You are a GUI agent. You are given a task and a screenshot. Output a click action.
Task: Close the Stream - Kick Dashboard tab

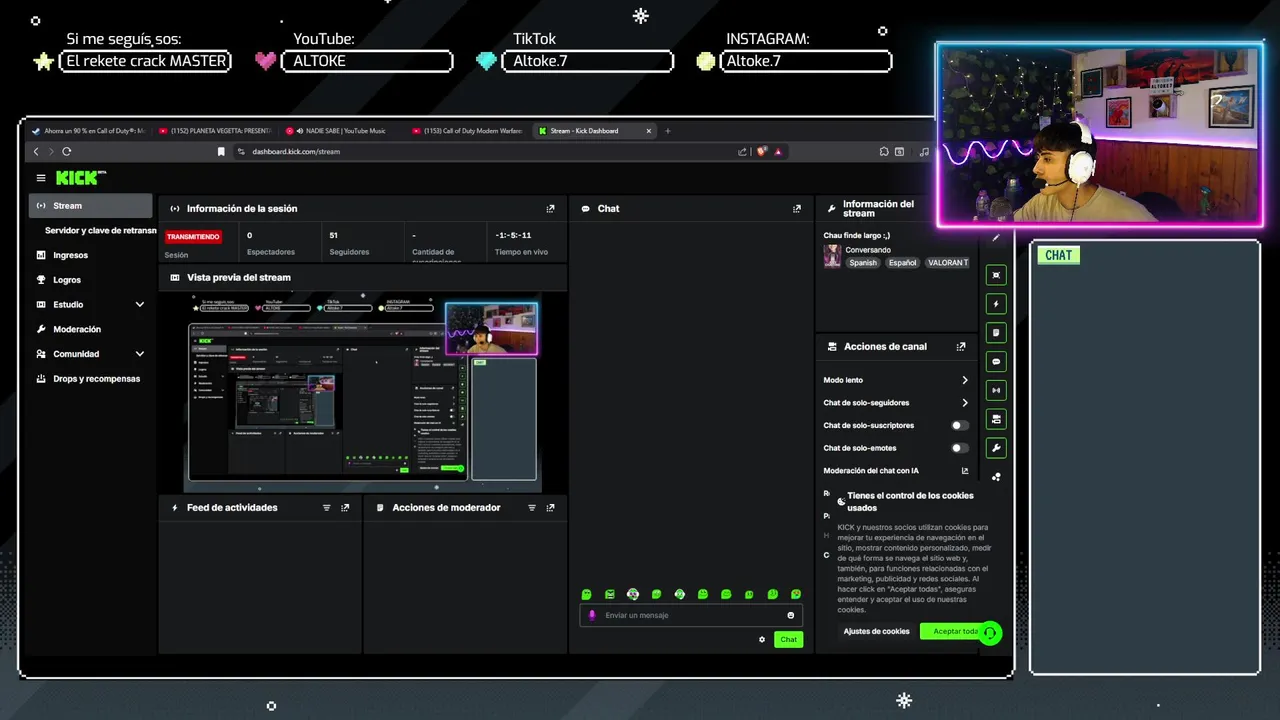coord(648,131)
